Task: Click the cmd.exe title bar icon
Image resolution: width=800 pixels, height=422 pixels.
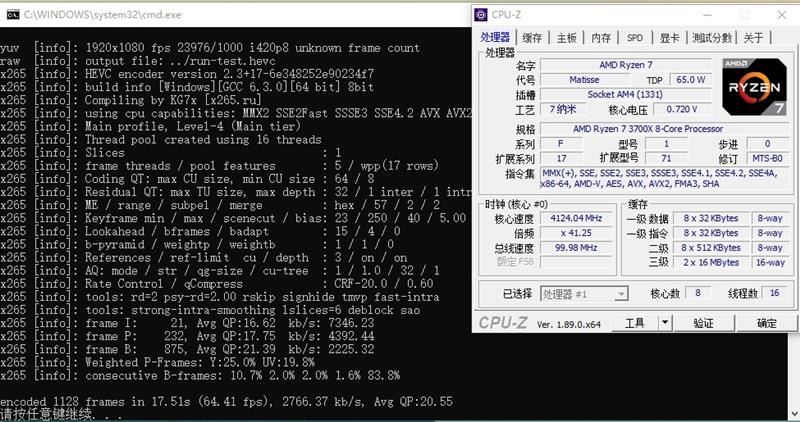Action: point(13,14)
